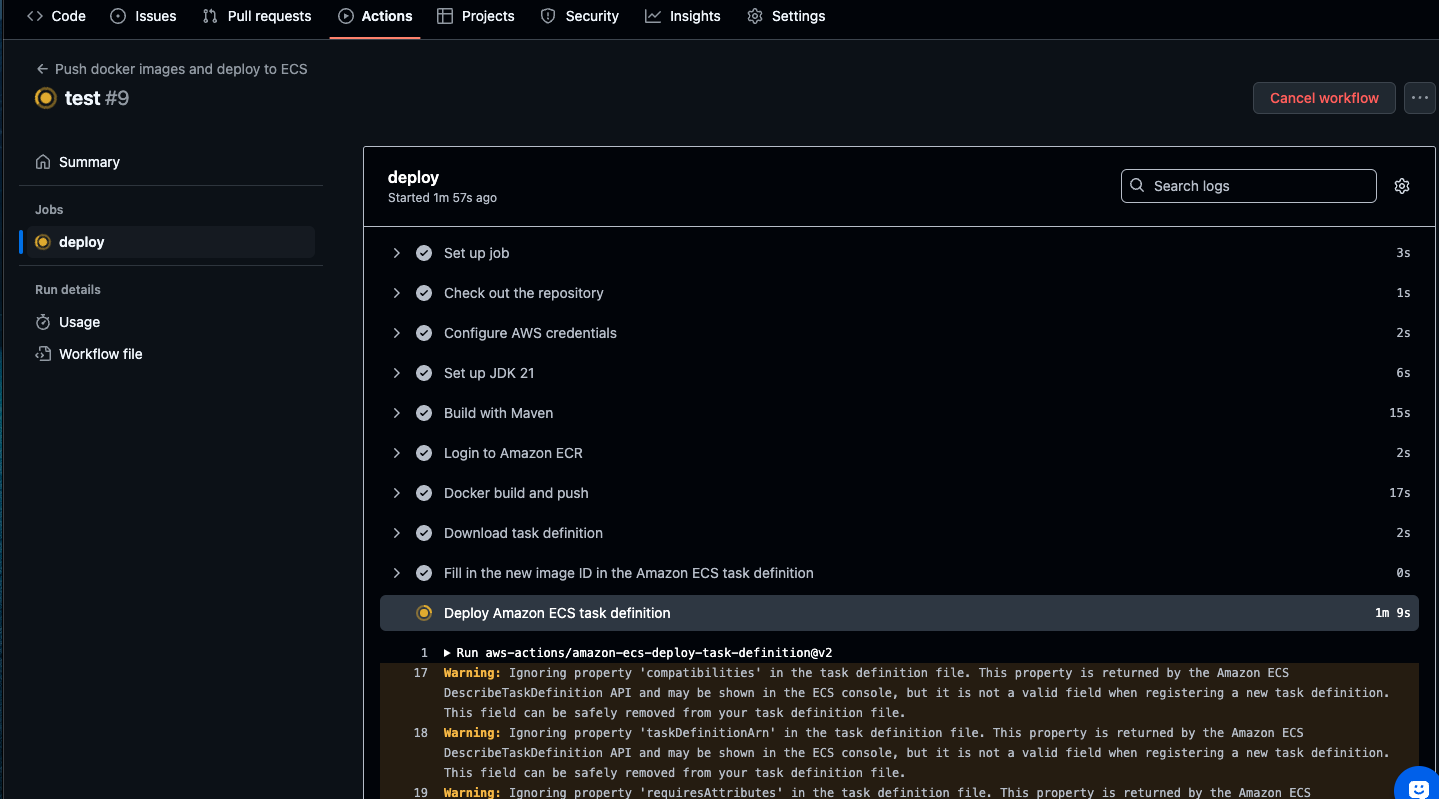Open the log settings gear icon

click(x=1401, y=185)
